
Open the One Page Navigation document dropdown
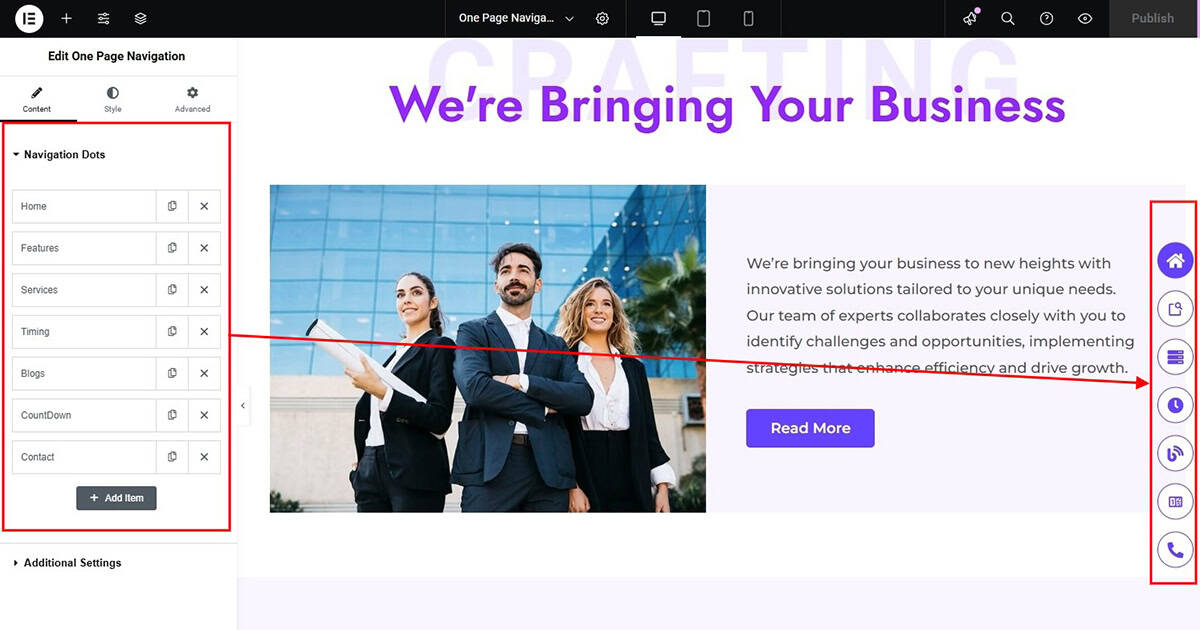click(x=517, y=18)
